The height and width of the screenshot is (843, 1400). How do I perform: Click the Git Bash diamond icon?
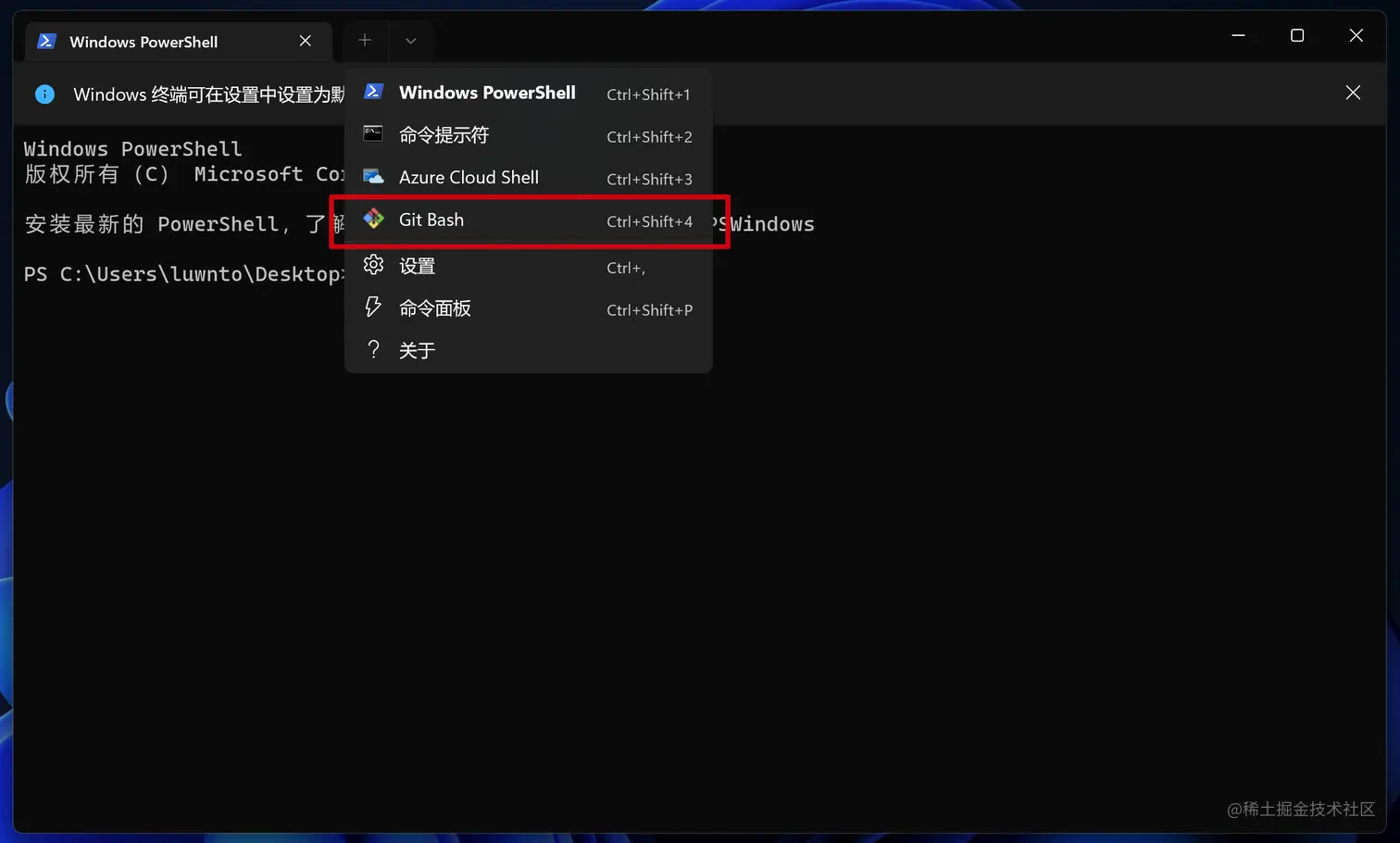click(373, 219)
